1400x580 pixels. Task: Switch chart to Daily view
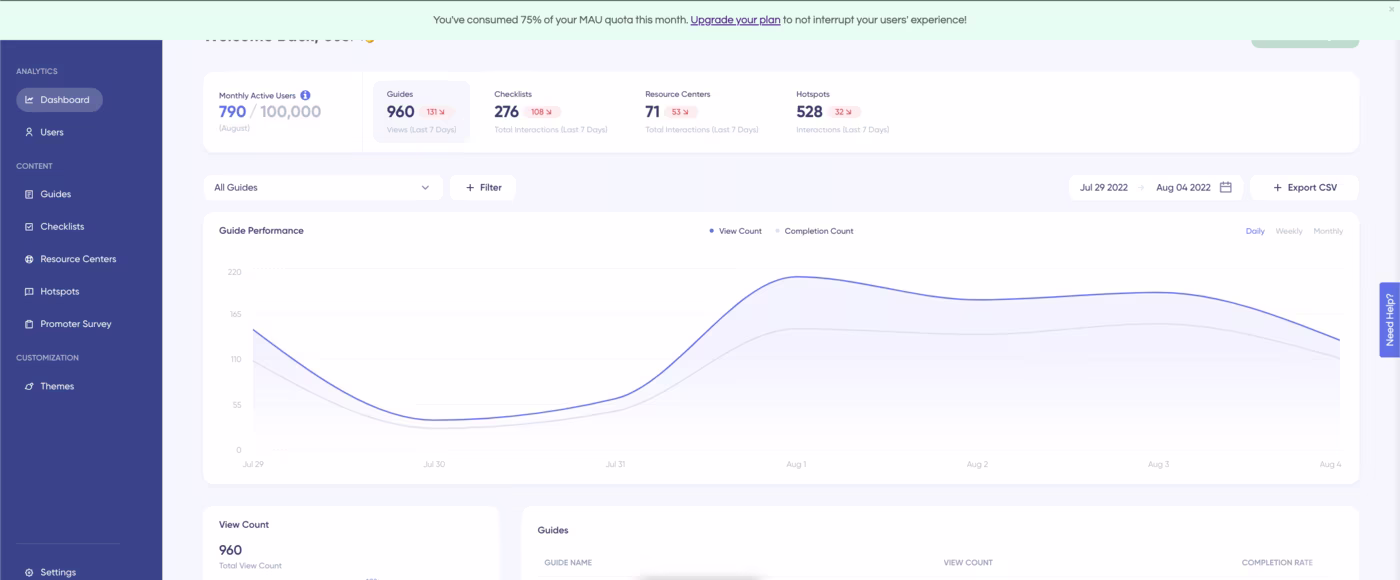1255,231
